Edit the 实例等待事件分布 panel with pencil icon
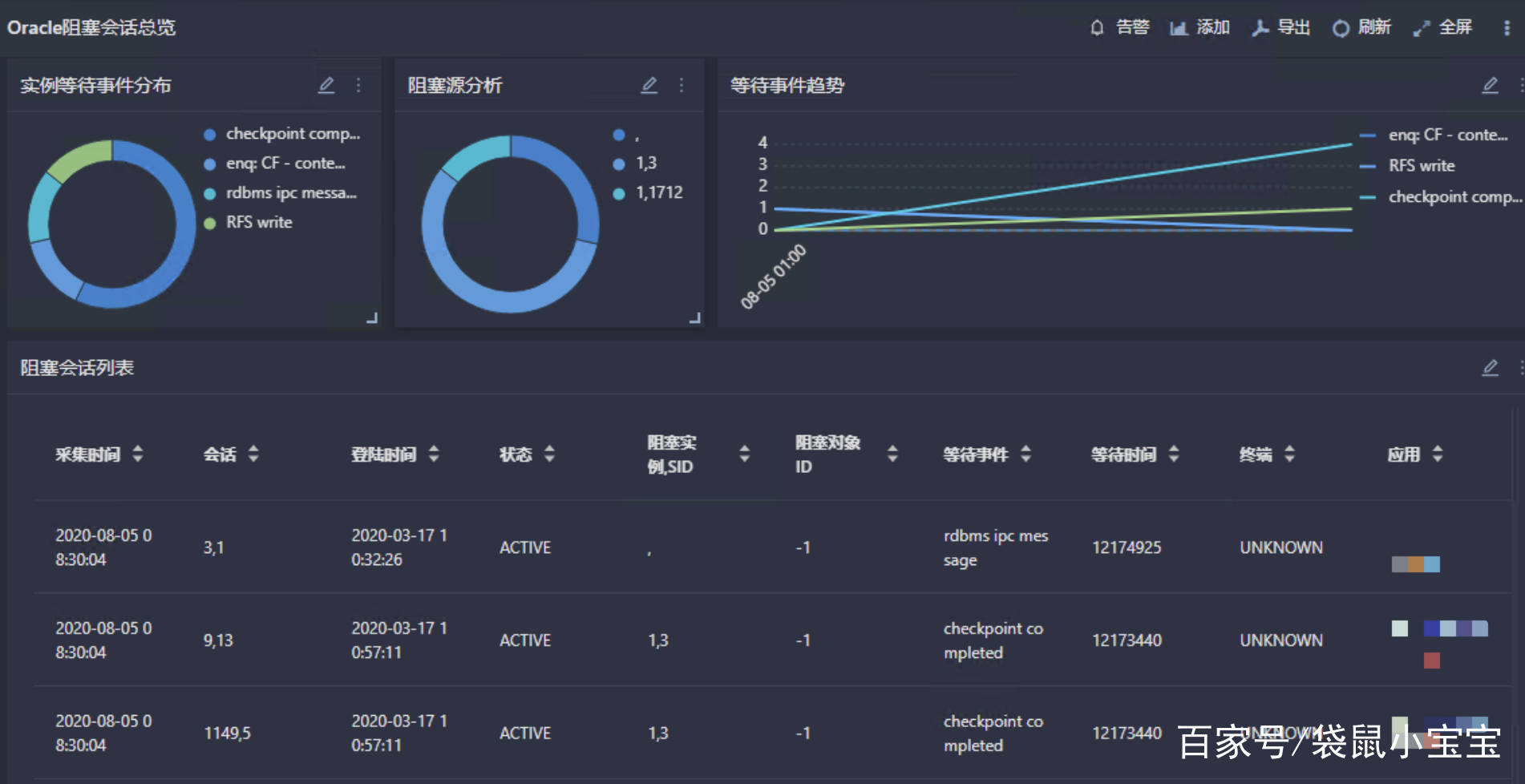The width and height of the screenshot is (1525, 784). click(x=326, y=85)
